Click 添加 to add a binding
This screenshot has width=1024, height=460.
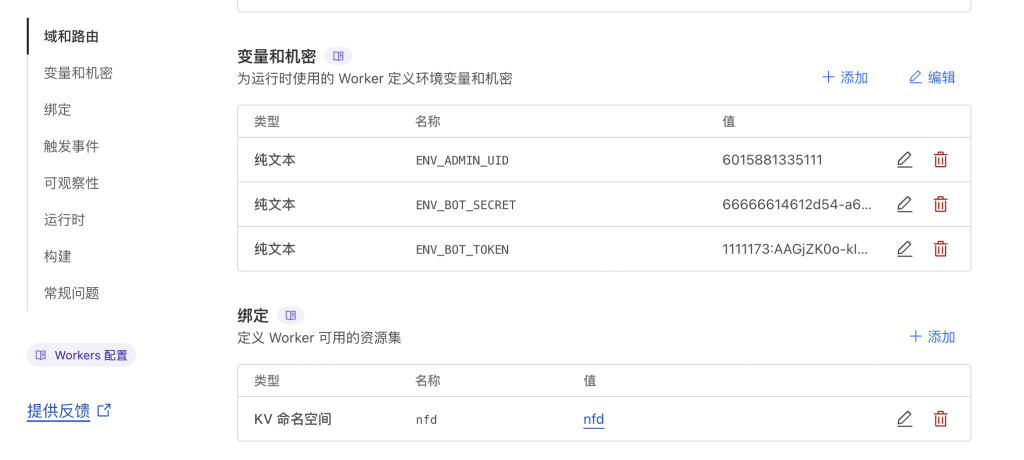[931, 337]
